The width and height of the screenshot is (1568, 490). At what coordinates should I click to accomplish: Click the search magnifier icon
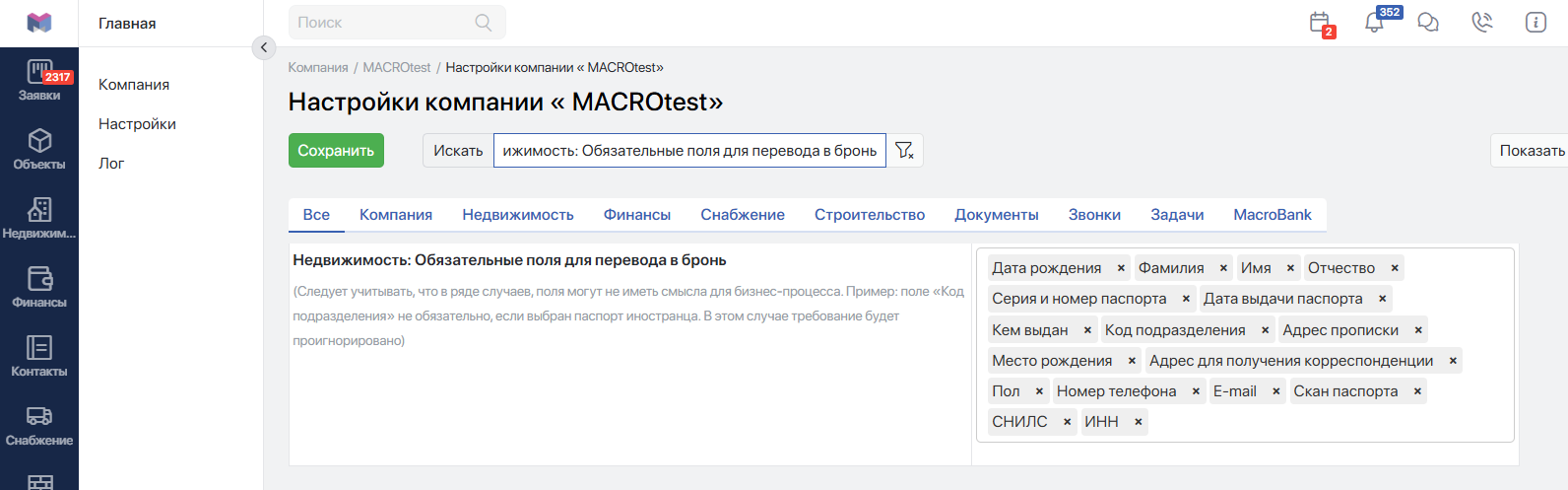pos(484,23)
